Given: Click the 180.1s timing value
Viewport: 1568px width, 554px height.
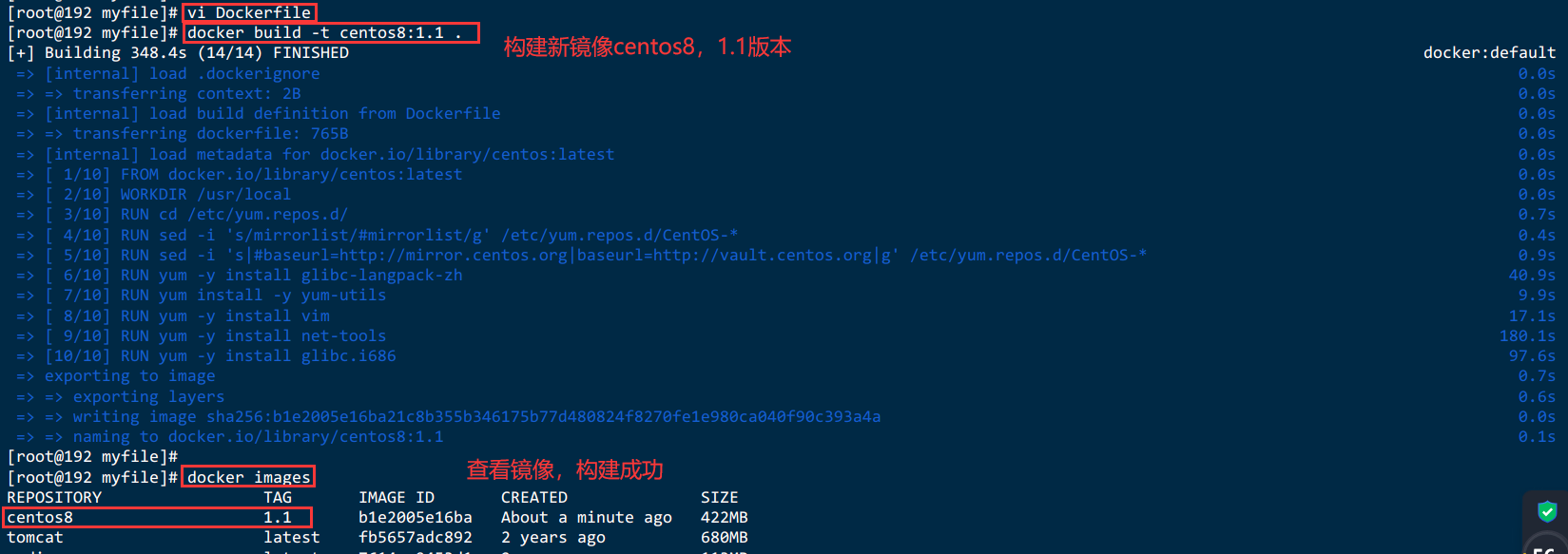Looking at the screenshot, I should click(x=1527, y=336).
